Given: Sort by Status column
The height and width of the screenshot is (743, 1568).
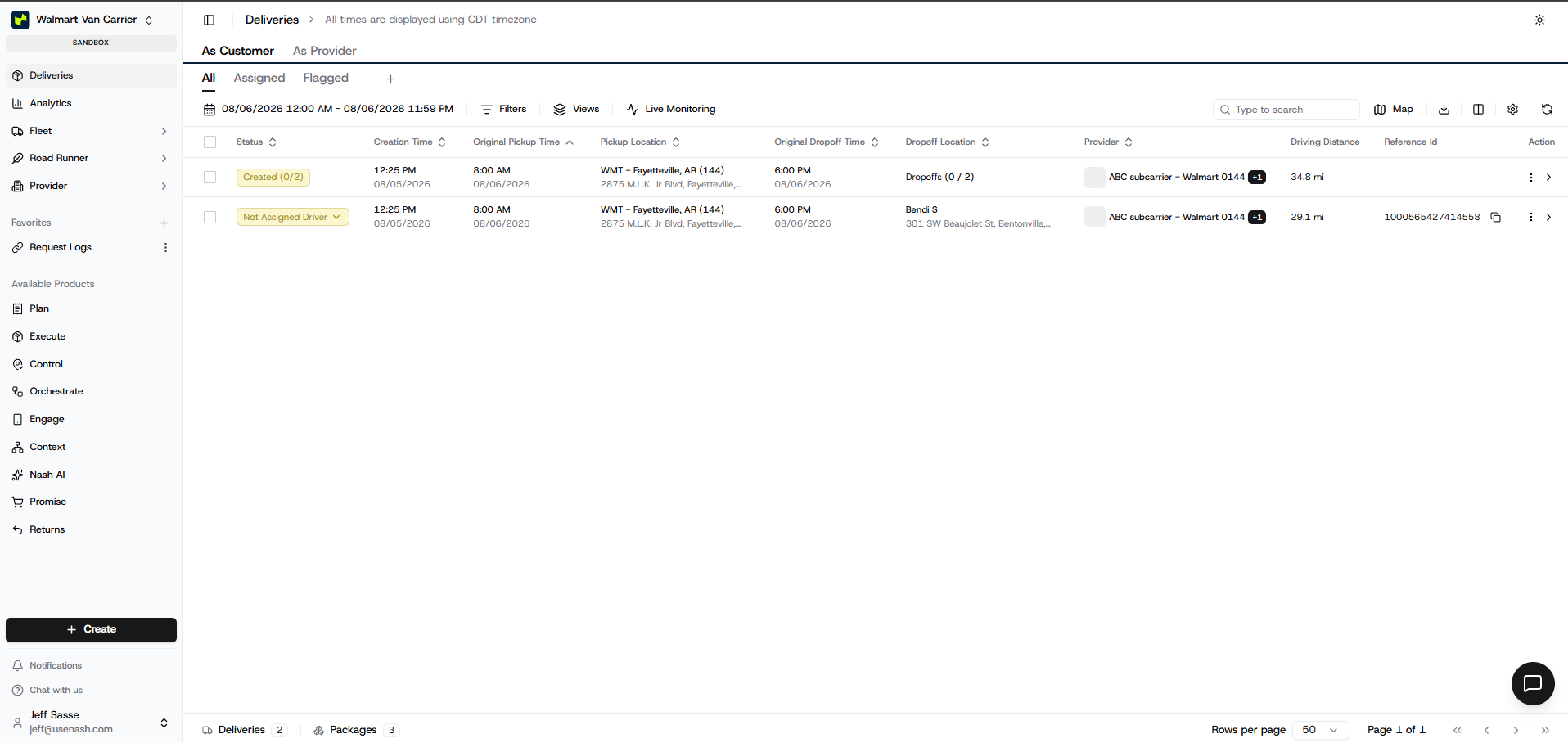Looking at the screenshot, I should 256,142.
